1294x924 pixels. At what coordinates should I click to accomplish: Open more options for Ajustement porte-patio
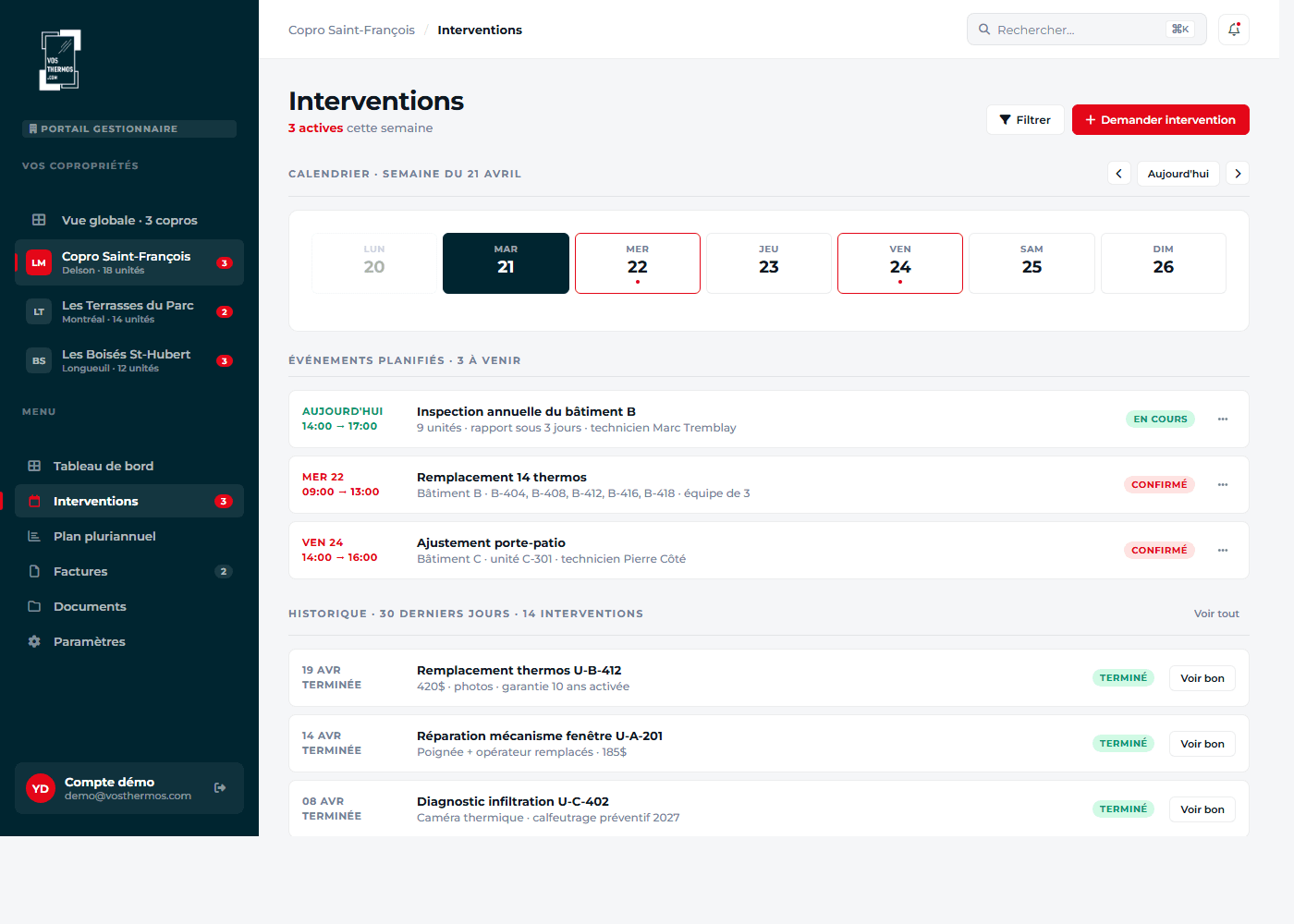pos(1223,551)
